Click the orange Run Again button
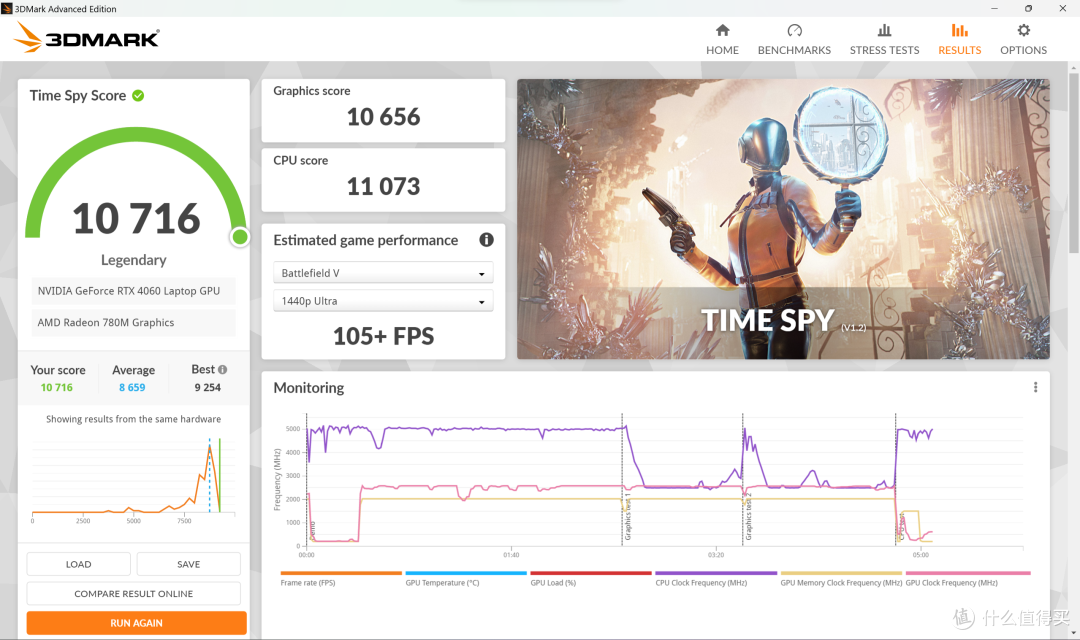The width and height of the screenshot is (1080, 640). (x=136, y=623)
